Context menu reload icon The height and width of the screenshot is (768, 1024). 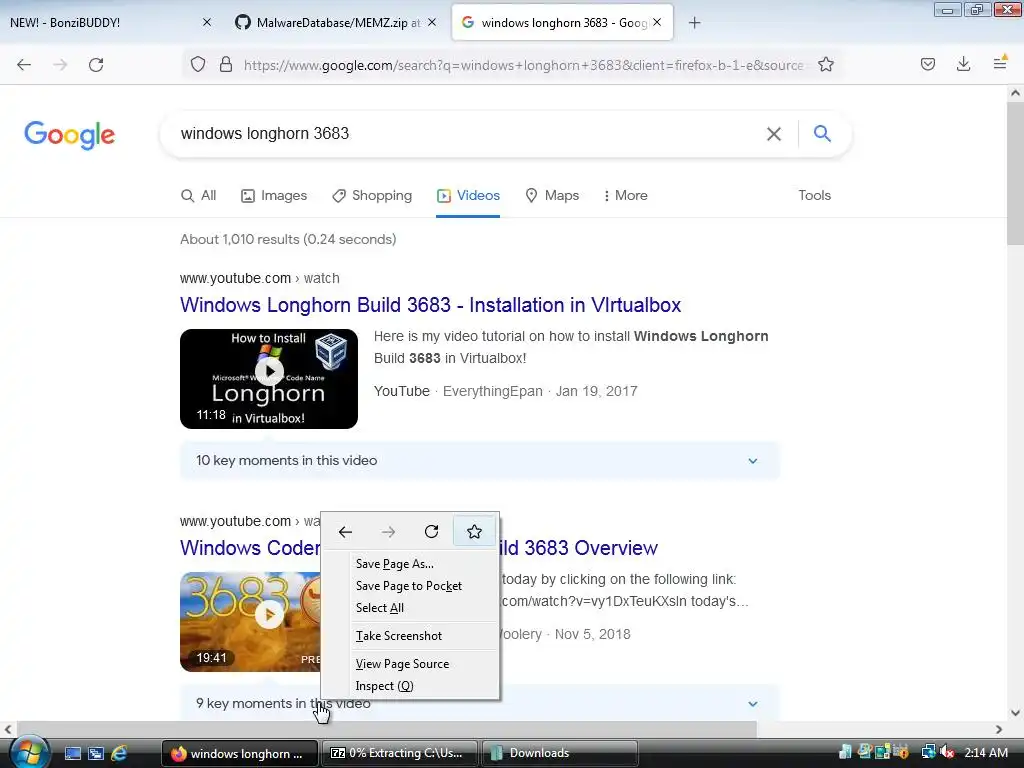click(x=431, y=532)
